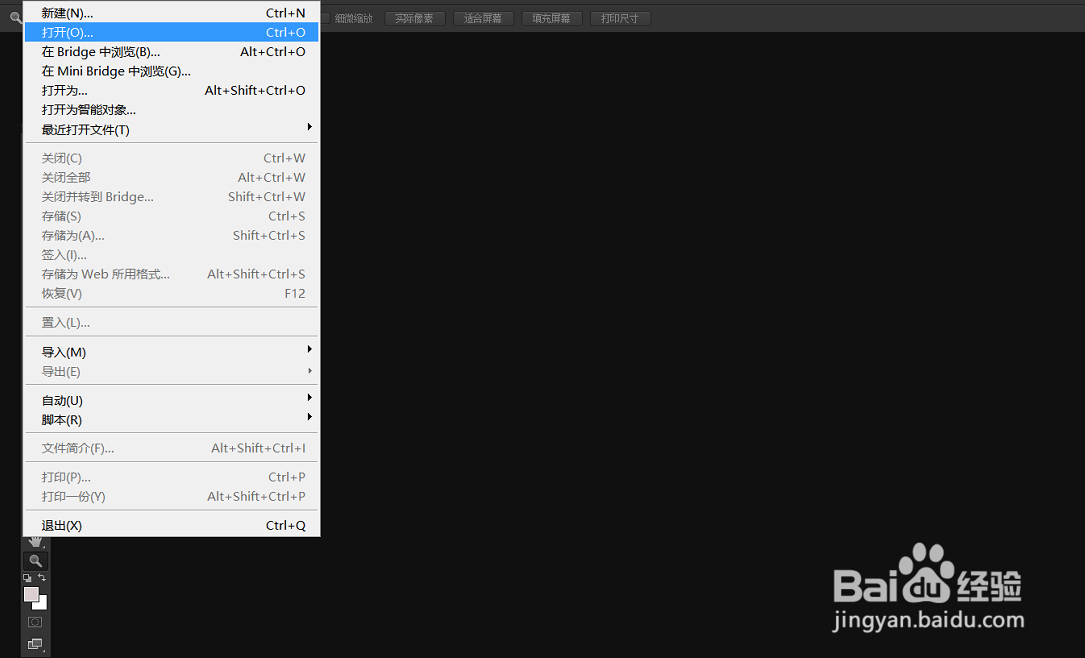Click the 打印(P)... entry
Image resolution: width=1085 pixels, height=658 pixels.
tap(172, 477)
